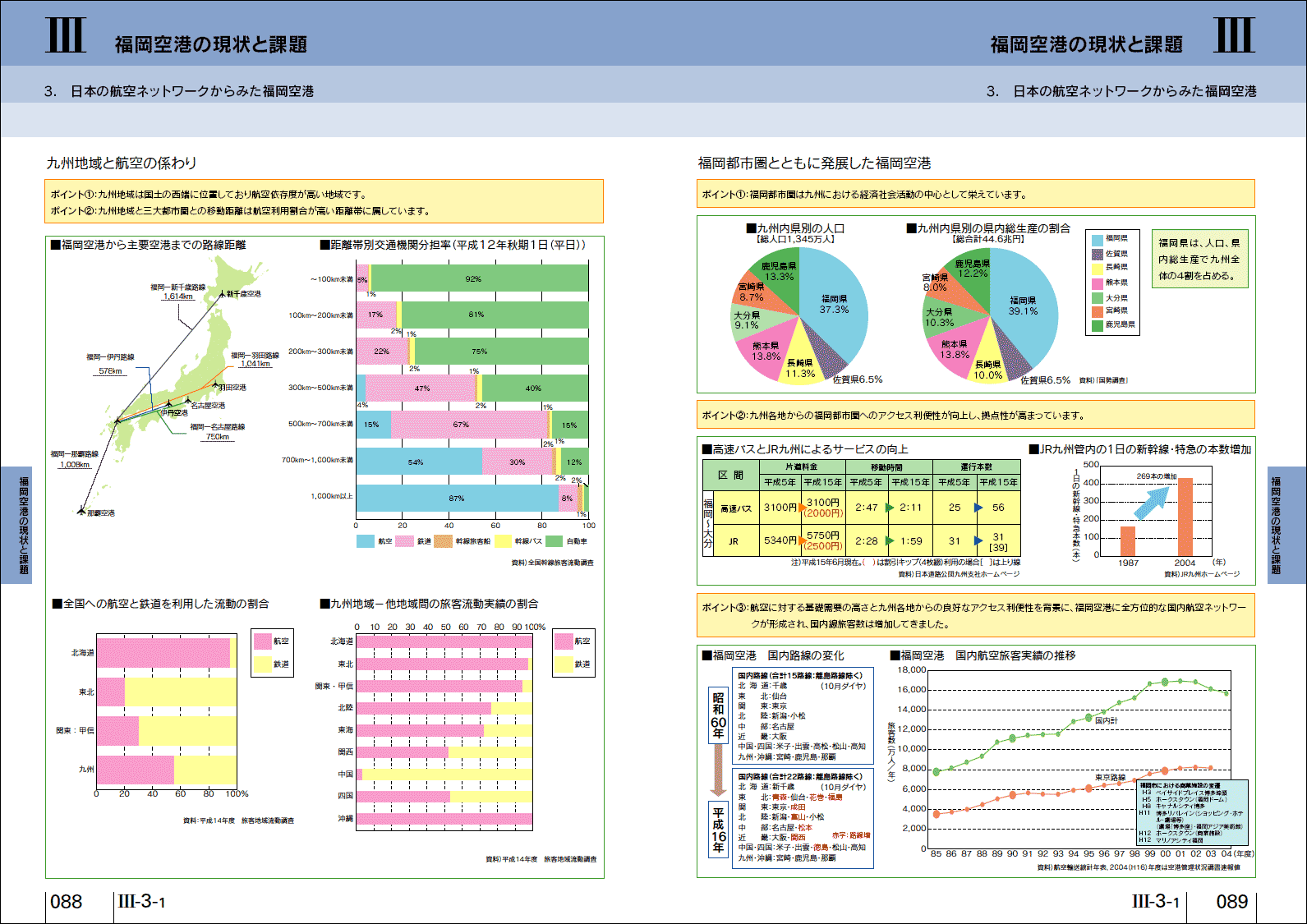Click the 沖縄 bar in the 九州地域 flow chart
1307x924 pixels.
[444, 818]
